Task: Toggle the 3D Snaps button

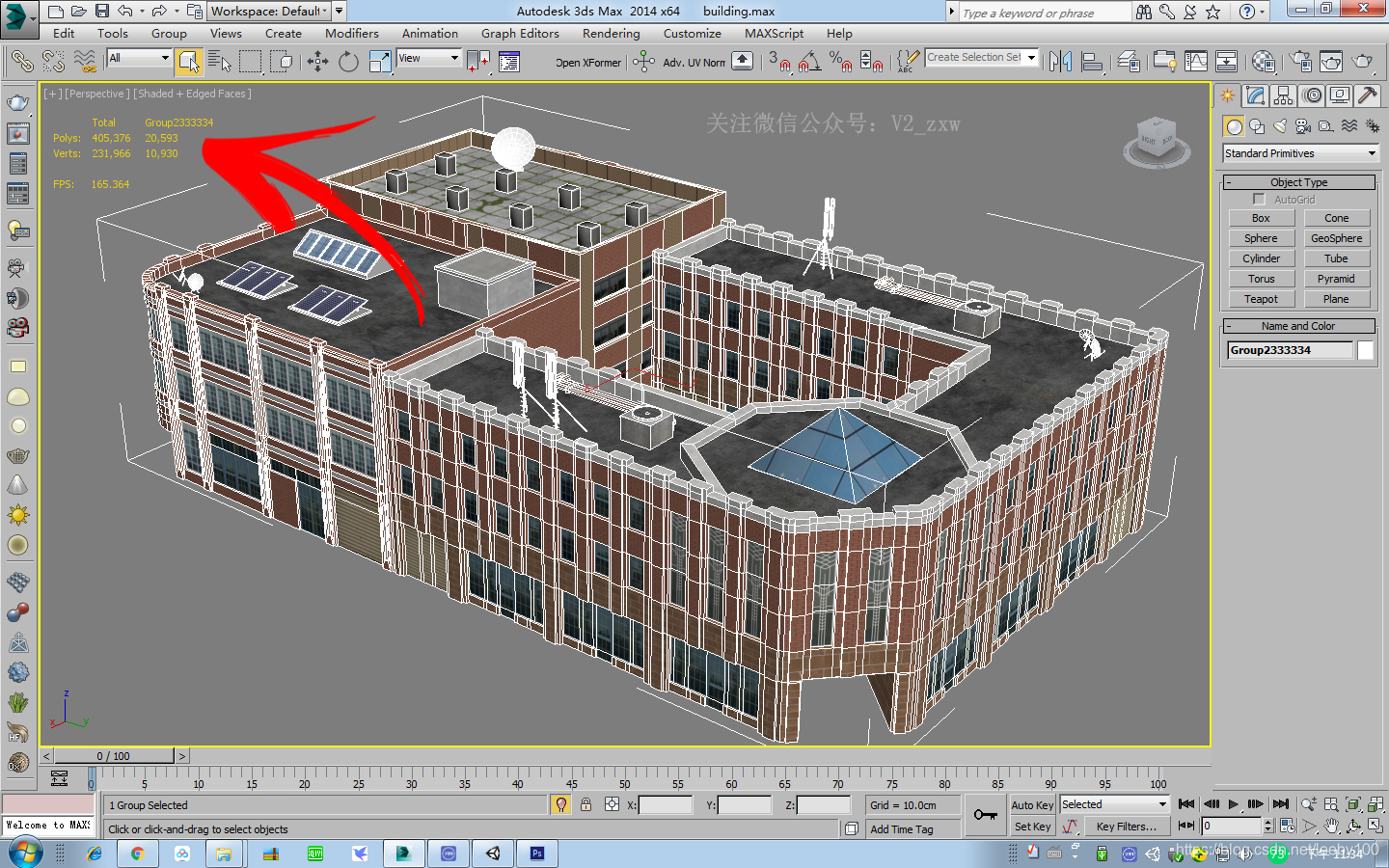Action: 779,62
